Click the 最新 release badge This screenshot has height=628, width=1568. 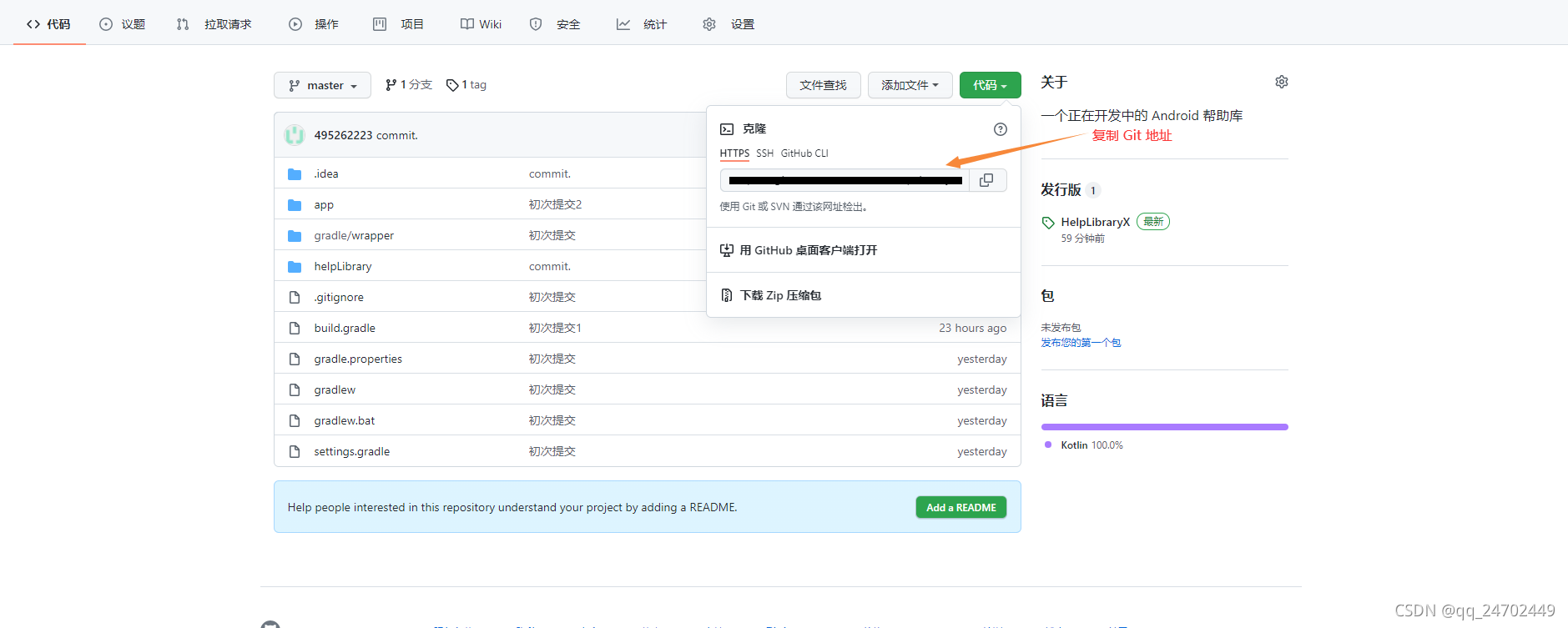[1153, 222]
